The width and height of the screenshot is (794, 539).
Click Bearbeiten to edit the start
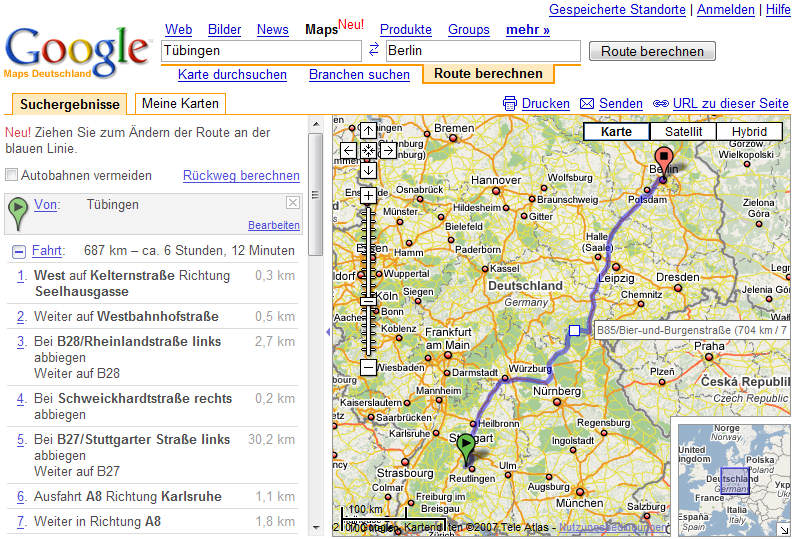pyautogui.click(x=273, y=225)
